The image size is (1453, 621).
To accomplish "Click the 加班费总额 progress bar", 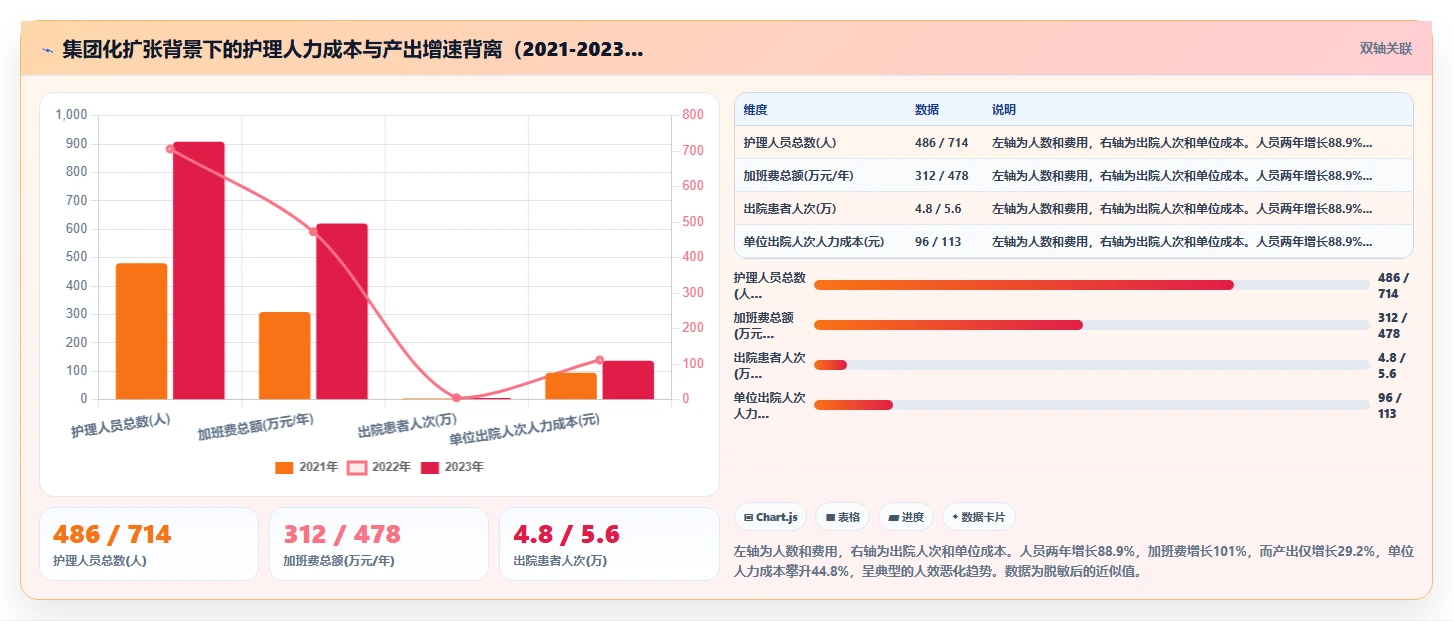I will pyautogui.click(x=1091, y=325).
